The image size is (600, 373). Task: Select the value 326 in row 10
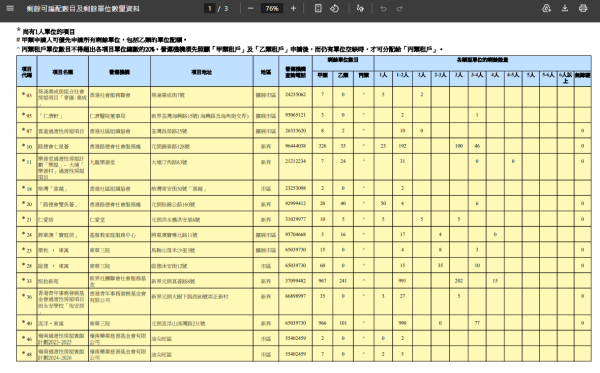pos(323,146)
